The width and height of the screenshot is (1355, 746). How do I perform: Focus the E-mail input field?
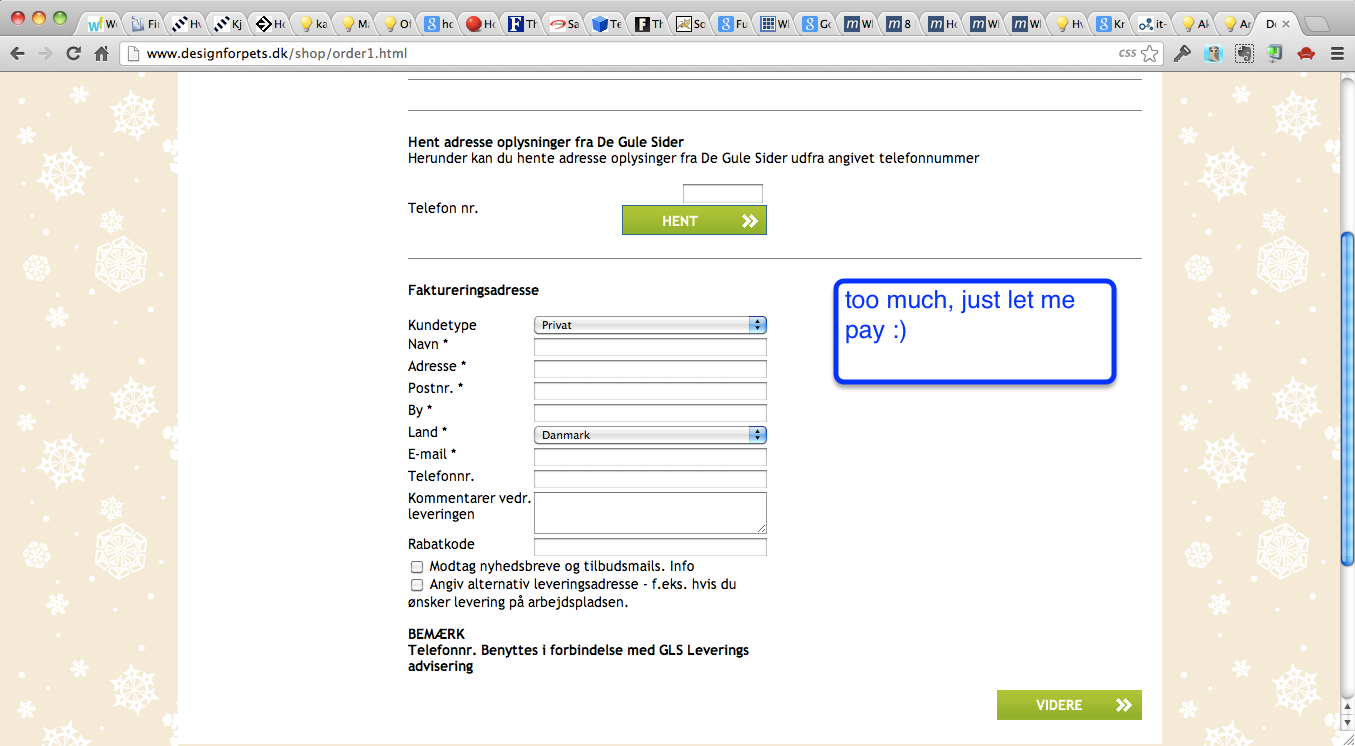pos(650,457)
